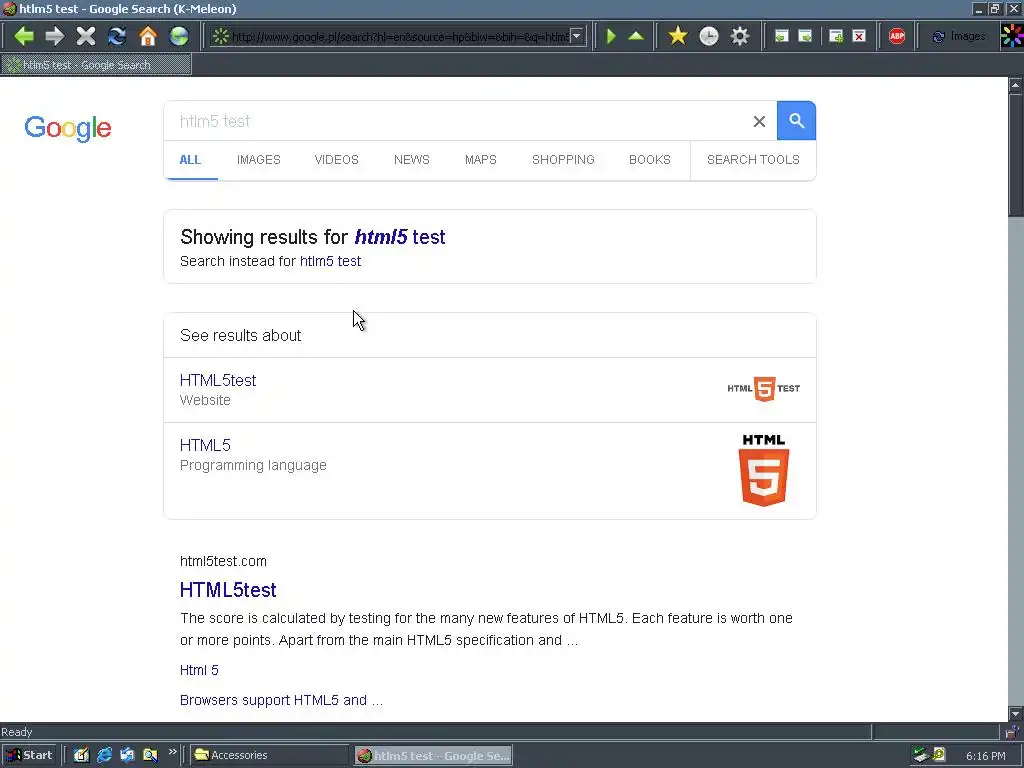
Task: Click the K-Meleon taskbar button
Action: (x=434, y=756)
